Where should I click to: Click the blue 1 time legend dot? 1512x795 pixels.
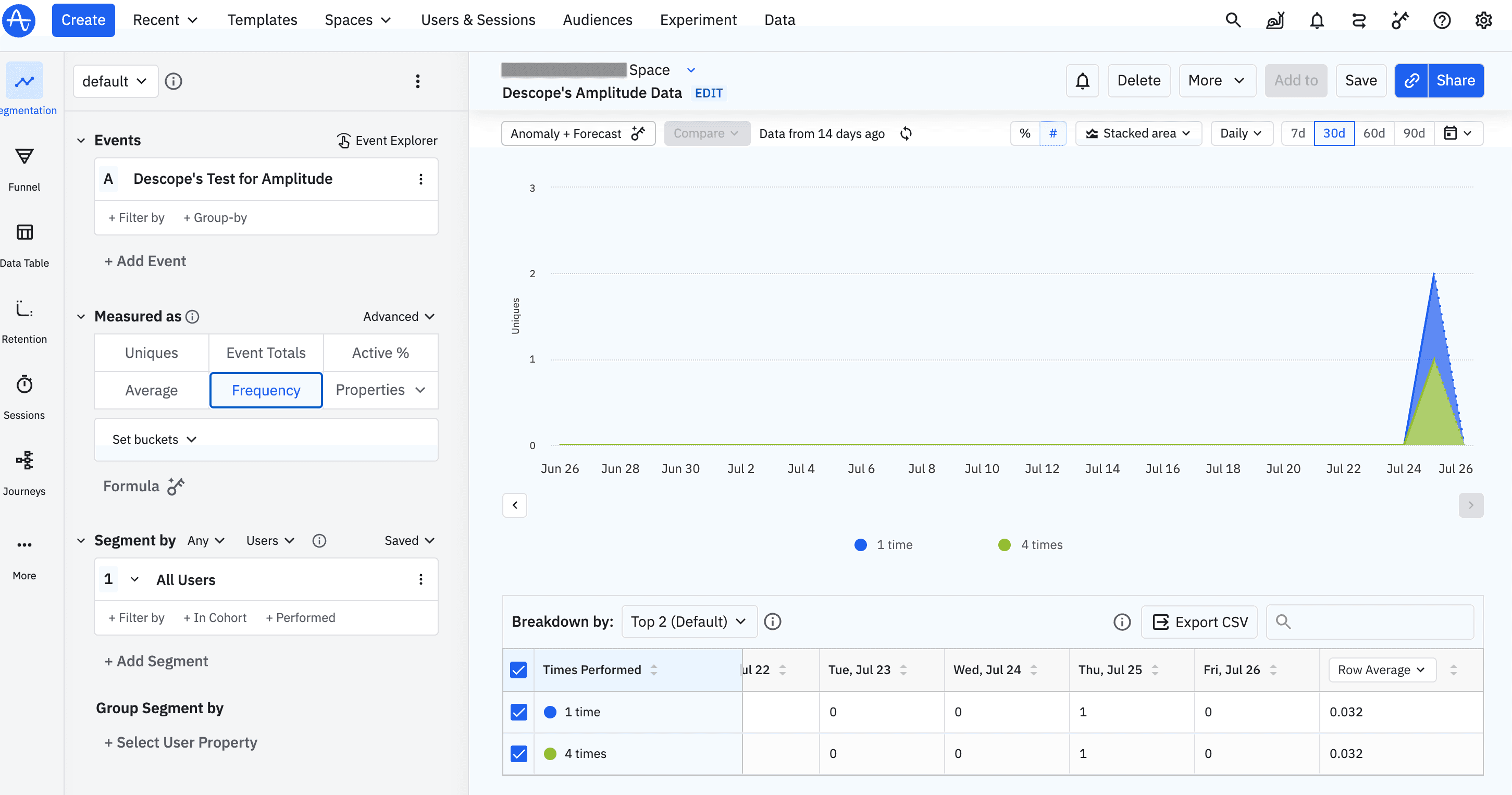coord(861,544)
